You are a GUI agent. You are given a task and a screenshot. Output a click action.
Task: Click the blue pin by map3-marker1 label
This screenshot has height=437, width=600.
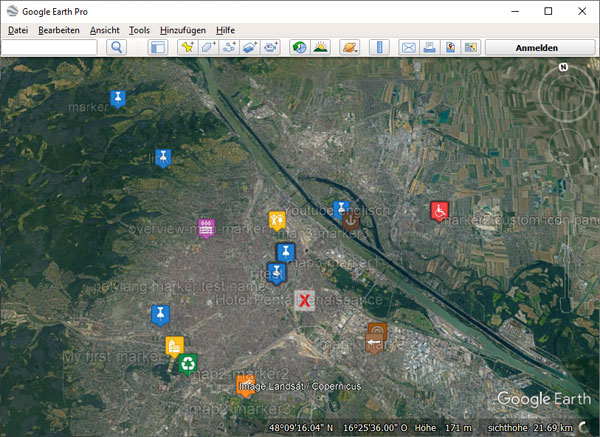click(x=285, y=253)
